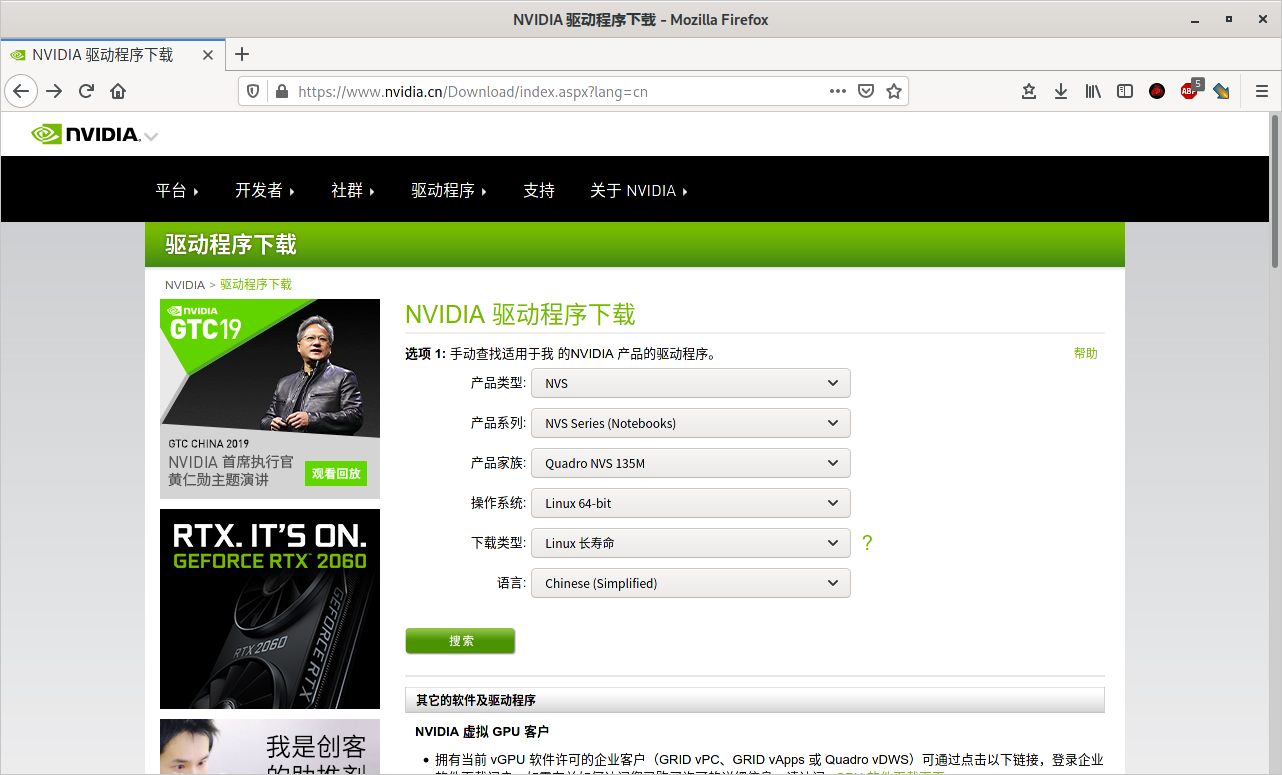Screen dimensions: 1282x775
Task: Expand the arrow beside NVIDIA logo
Action: point(151,137)
